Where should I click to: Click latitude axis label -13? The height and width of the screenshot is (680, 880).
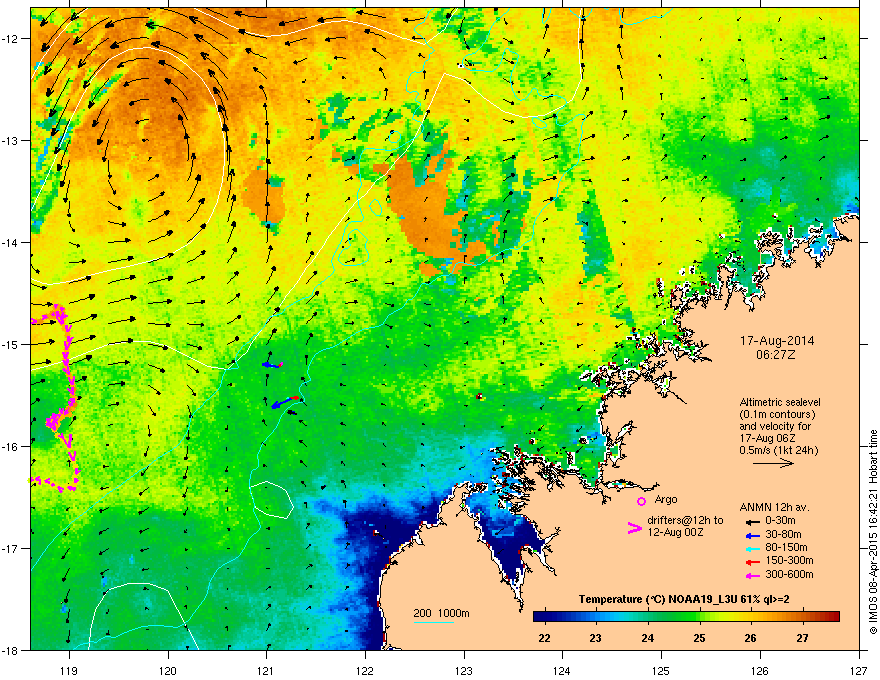point(11,141)
